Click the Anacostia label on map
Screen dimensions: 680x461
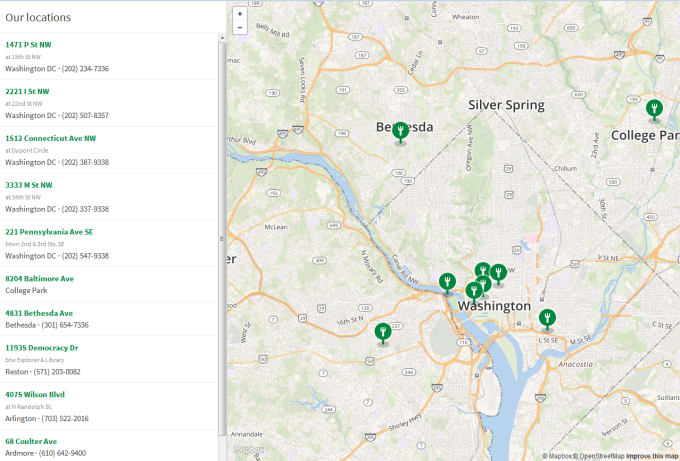point(575,364)
